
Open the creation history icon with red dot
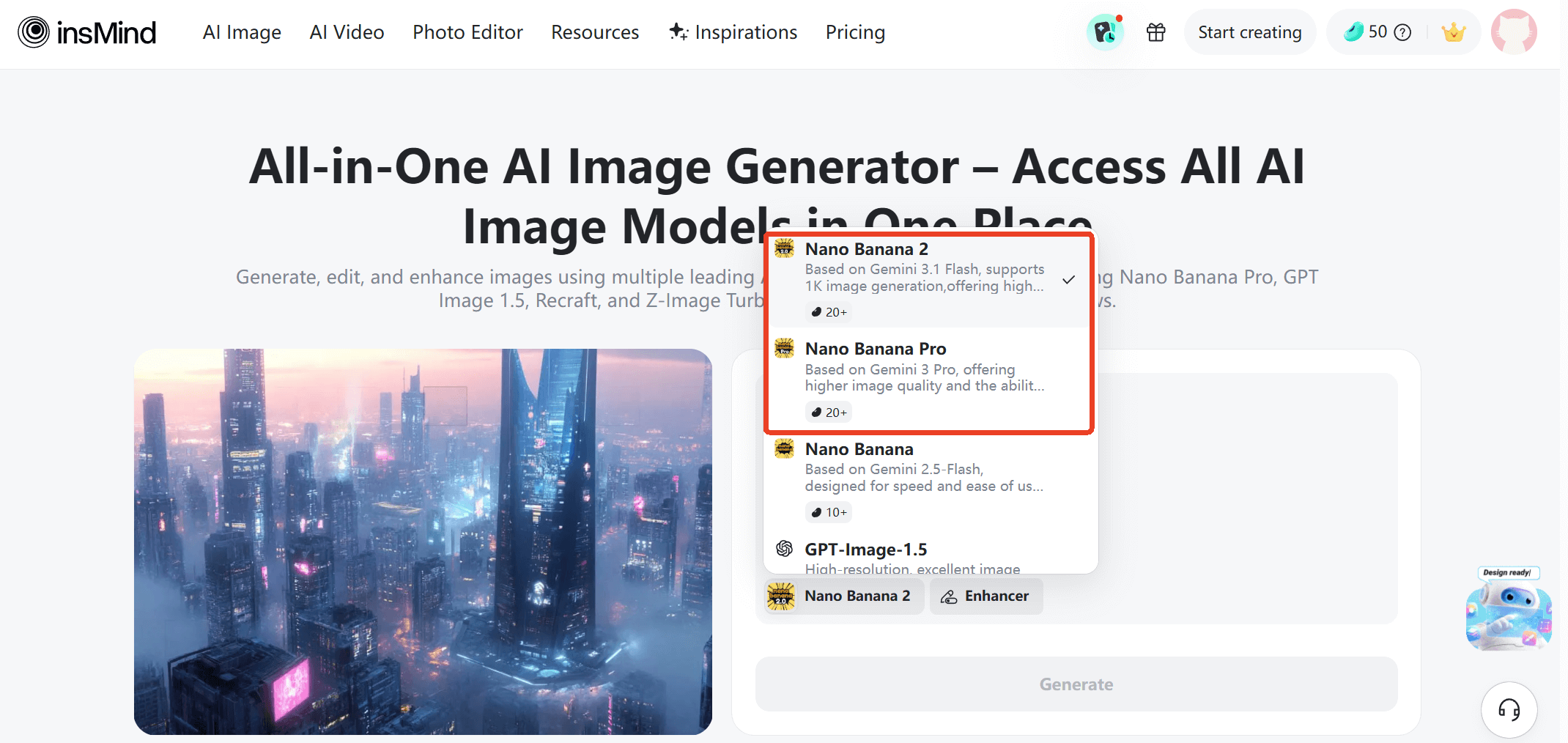[x=1105, y=32]
